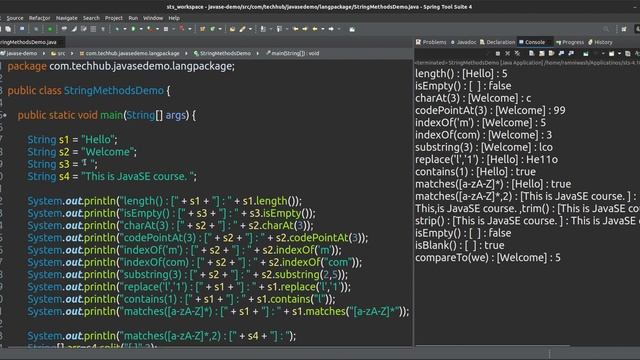Screen dimensions: 640x360
Task: Click the Previous Annotation toolbar icon
Action: (x=279, y=29)
